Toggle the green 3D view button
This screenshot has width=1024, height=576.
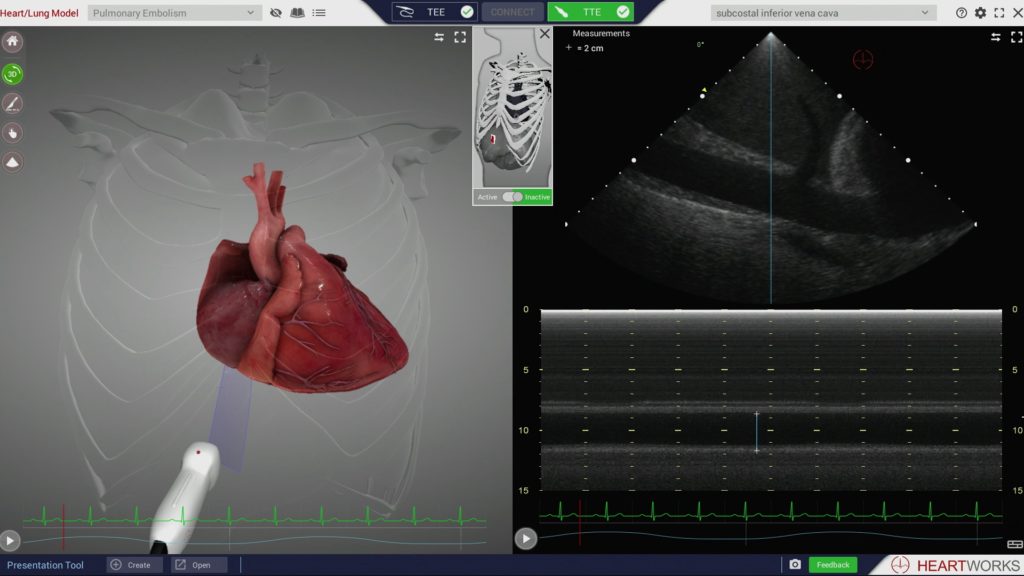(13, 73)
